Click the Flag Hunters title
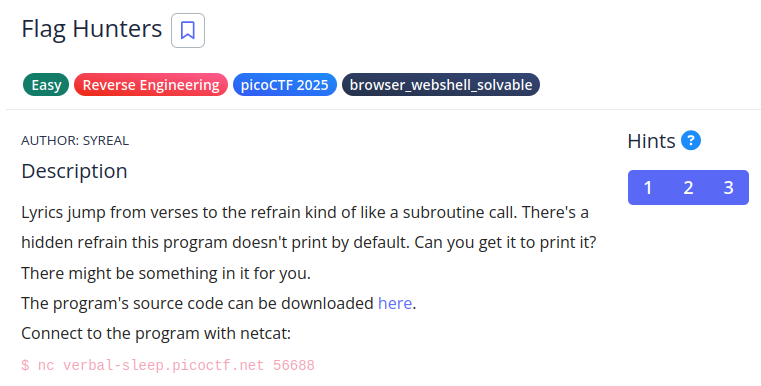This screenshot has height=386, width=761. (x=92, y=29)
